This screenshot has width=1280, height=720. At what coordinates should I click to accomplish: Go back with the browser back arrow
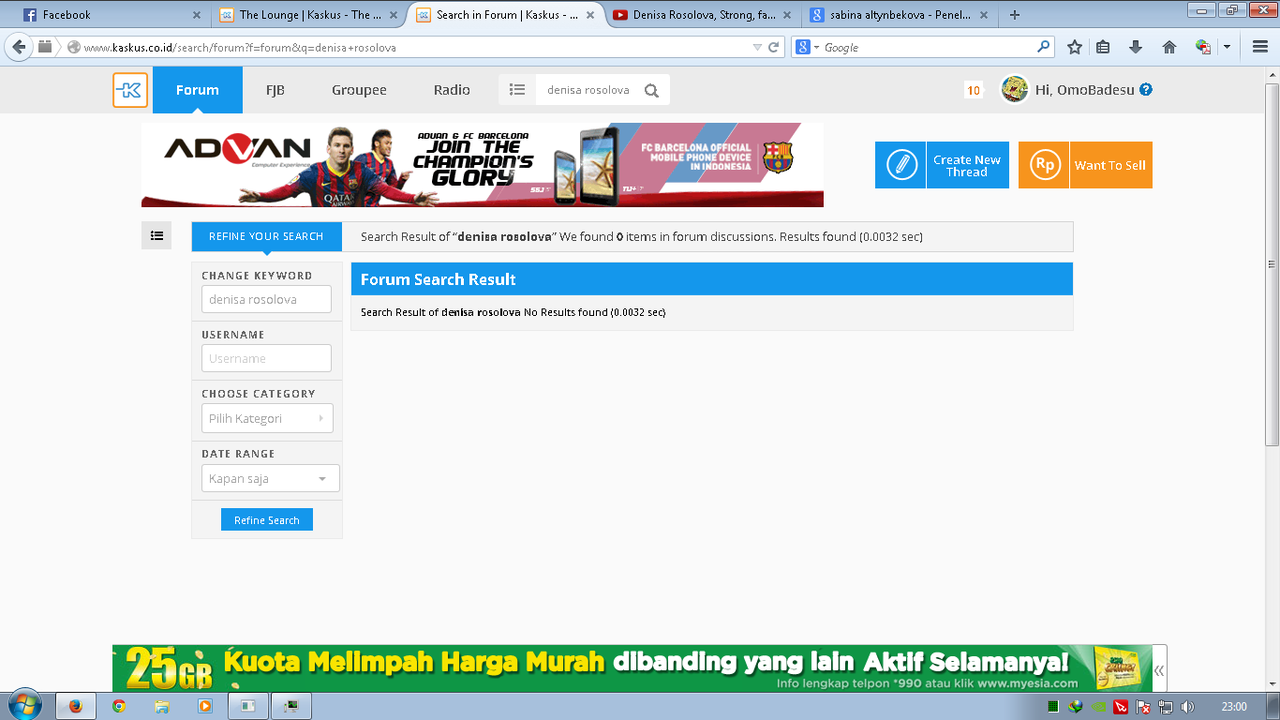(19, 47)
